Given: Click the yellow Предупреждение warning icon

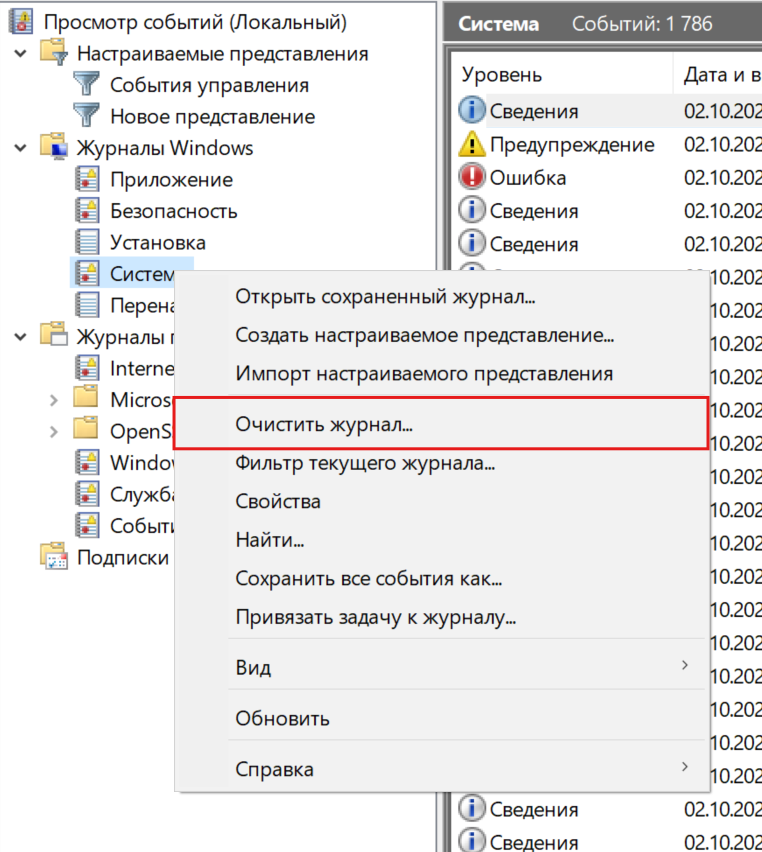Looking at the screenshot, I should point(471,145).
